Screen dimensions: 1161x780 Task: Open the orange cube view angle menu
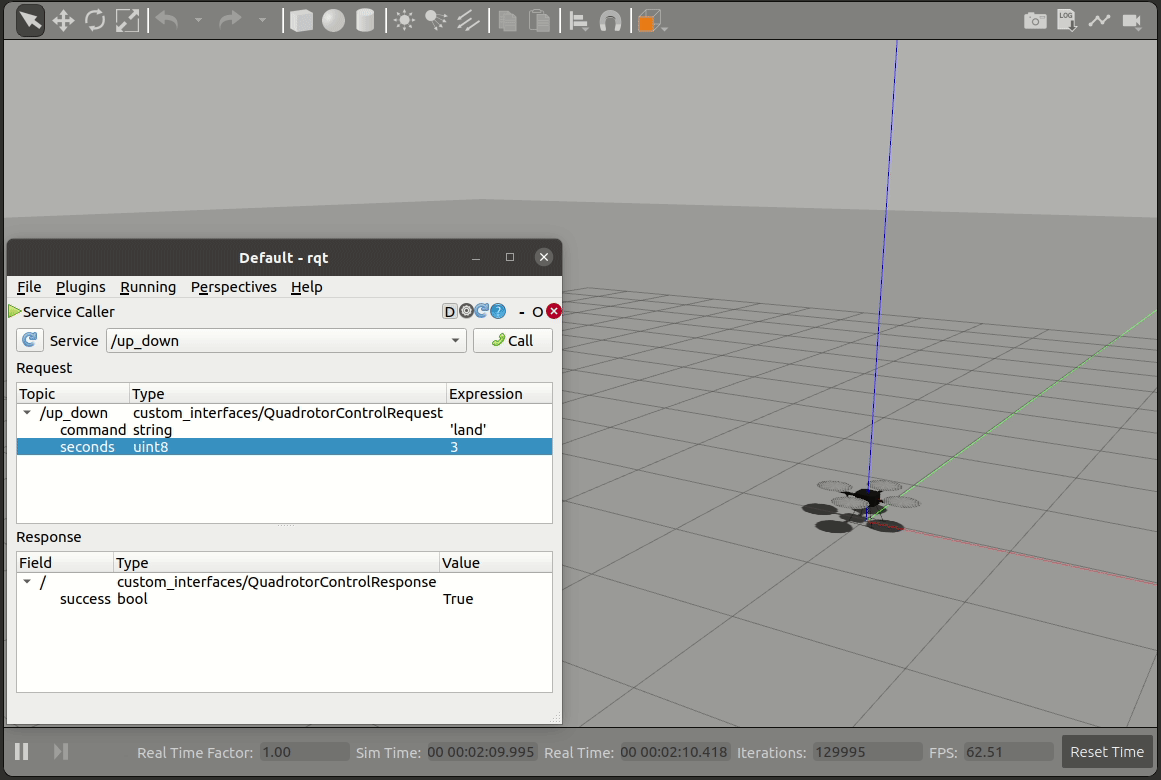tap(652, 21)
